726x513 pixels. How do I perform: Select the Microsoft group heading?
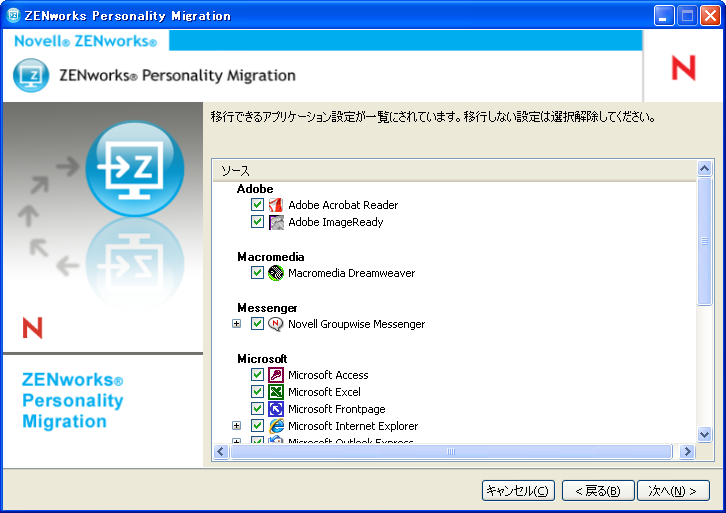(262, 359)
